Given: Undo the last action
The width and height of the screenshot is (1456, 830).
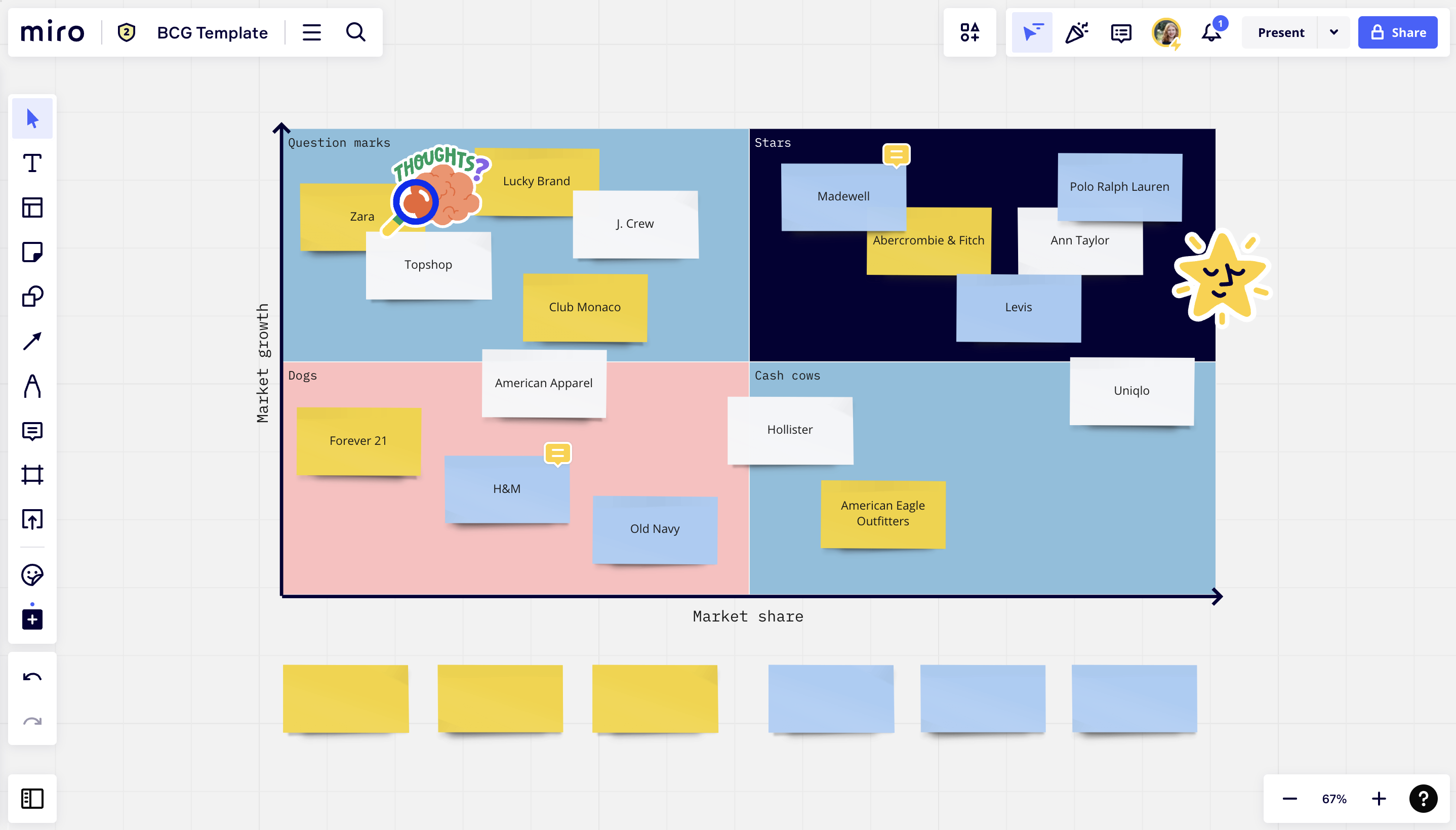Looking at the screenshot, I should click(32, 677).
